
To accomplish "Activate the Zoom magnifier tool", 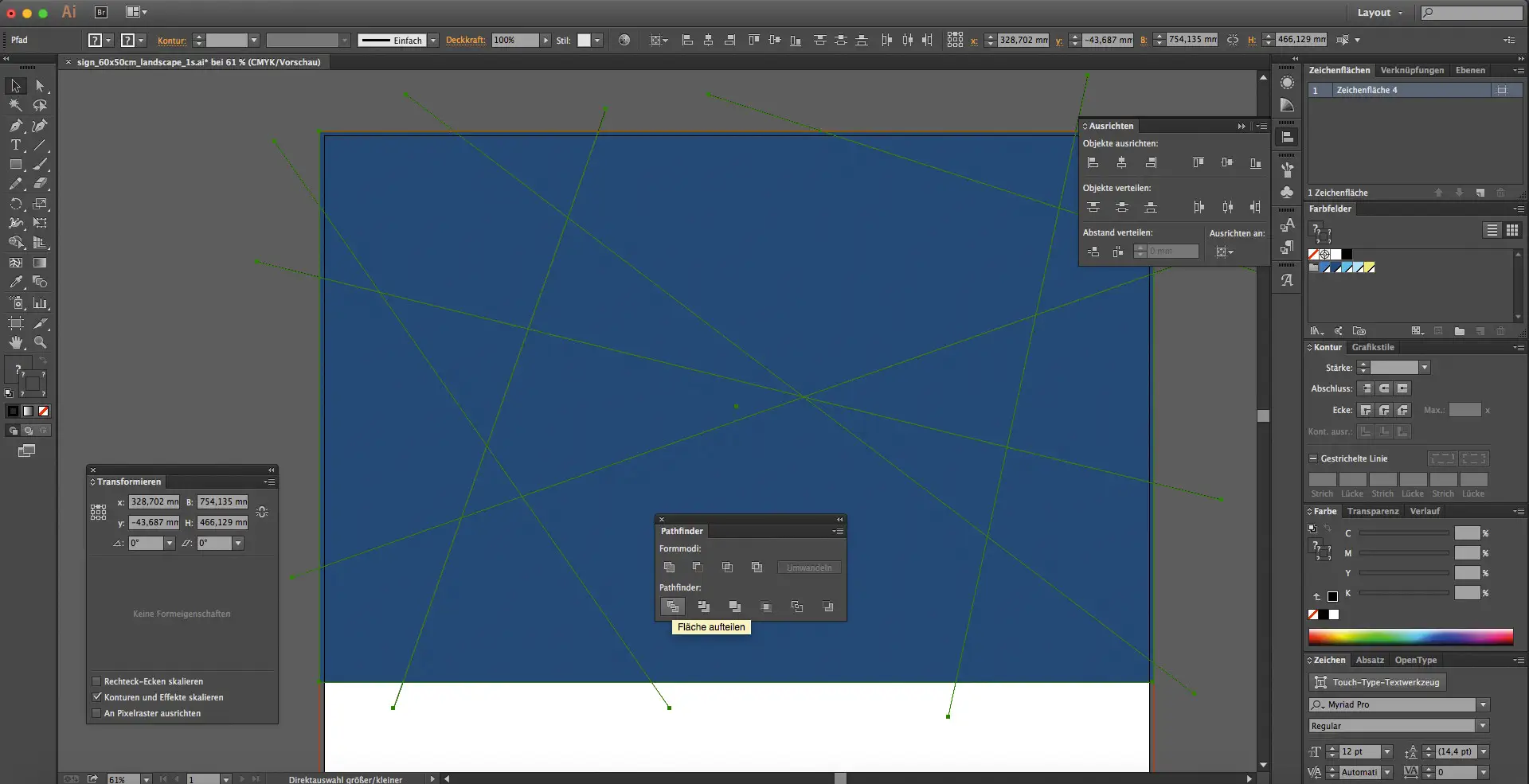I will 40,342.
